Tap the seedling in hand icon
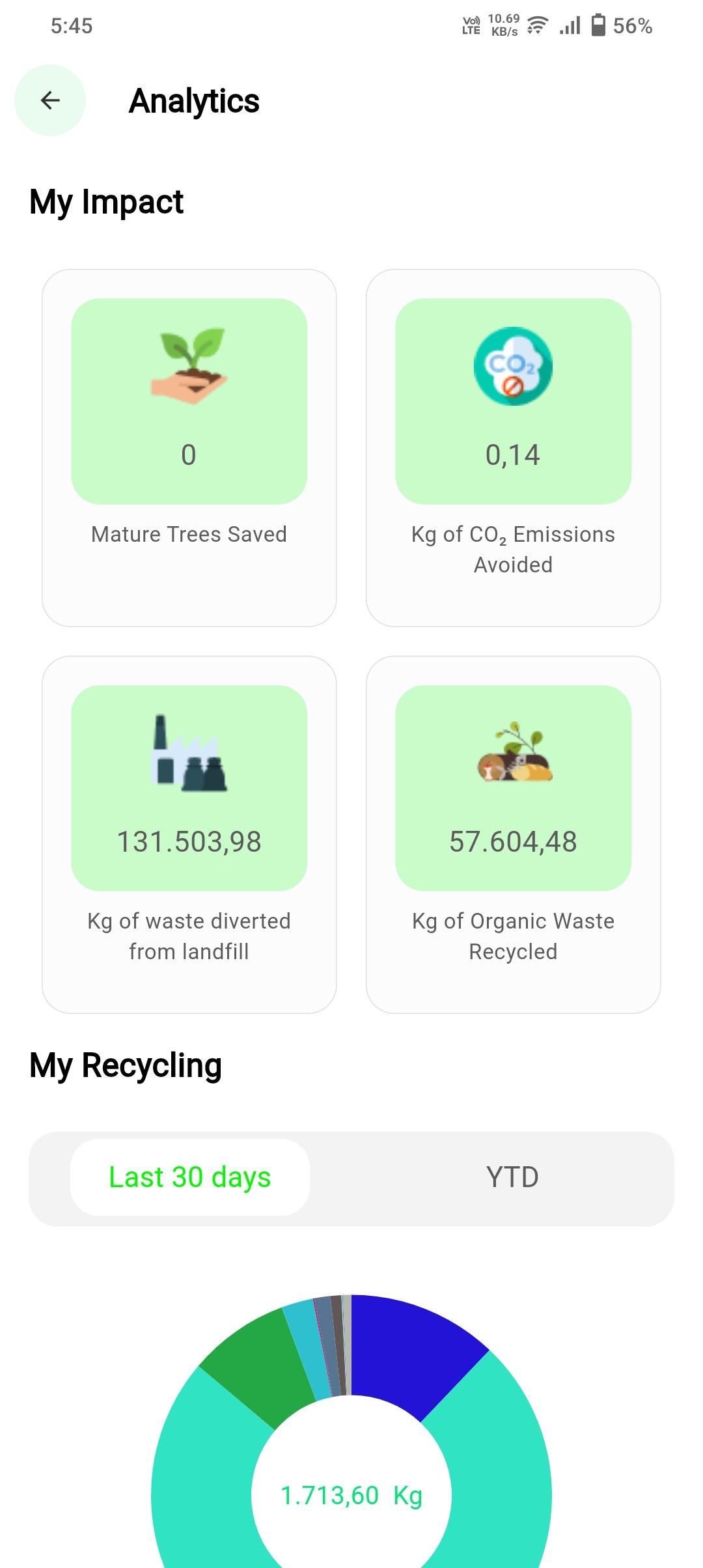The height and width of the screenshot is (1568, 703). point(189,366)
